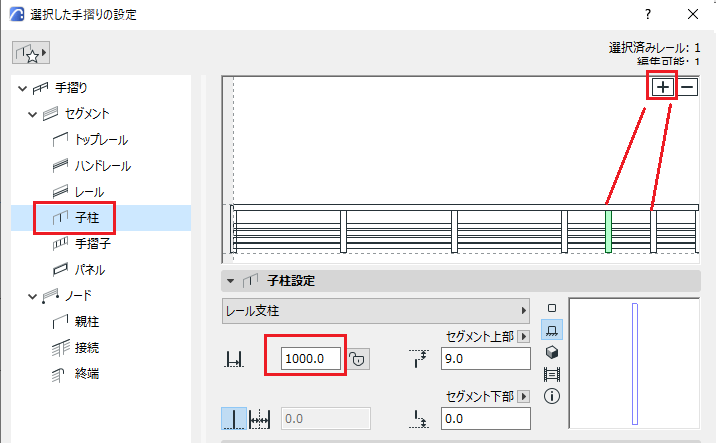The height and width of the screenshot is (443, 719).
Task: Click the help question mark button
Action: (647, 14)
